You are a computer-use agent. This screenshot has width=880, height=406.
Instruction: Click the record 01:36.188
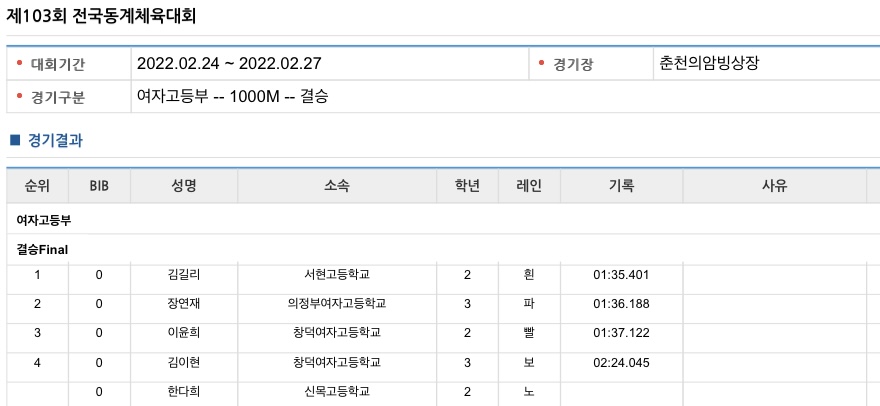point(621,304)
